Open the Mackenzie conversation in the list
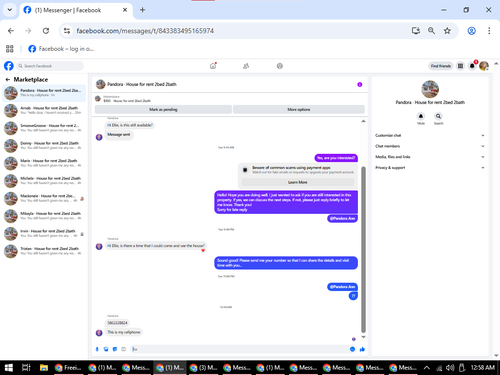 (x=44, y=198)
